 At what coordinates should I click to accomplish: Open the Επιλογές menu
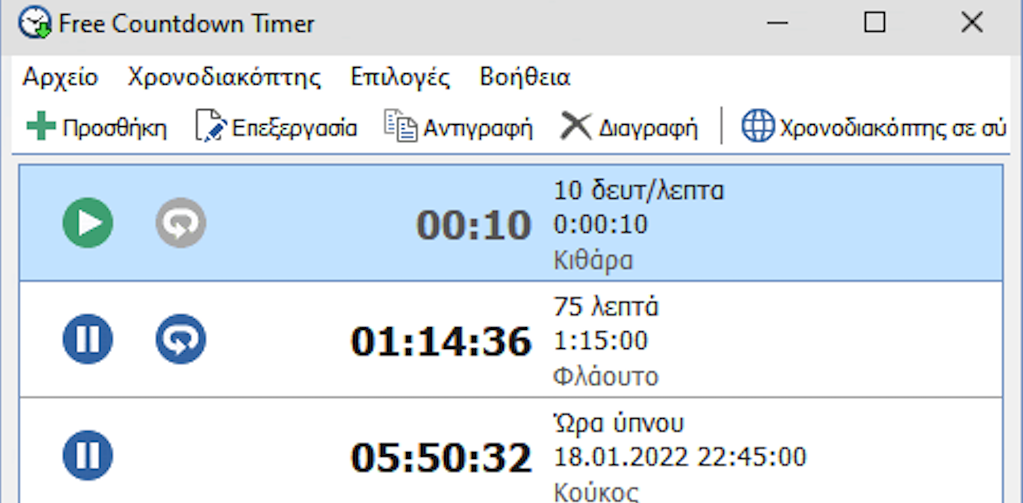(400, 78)
